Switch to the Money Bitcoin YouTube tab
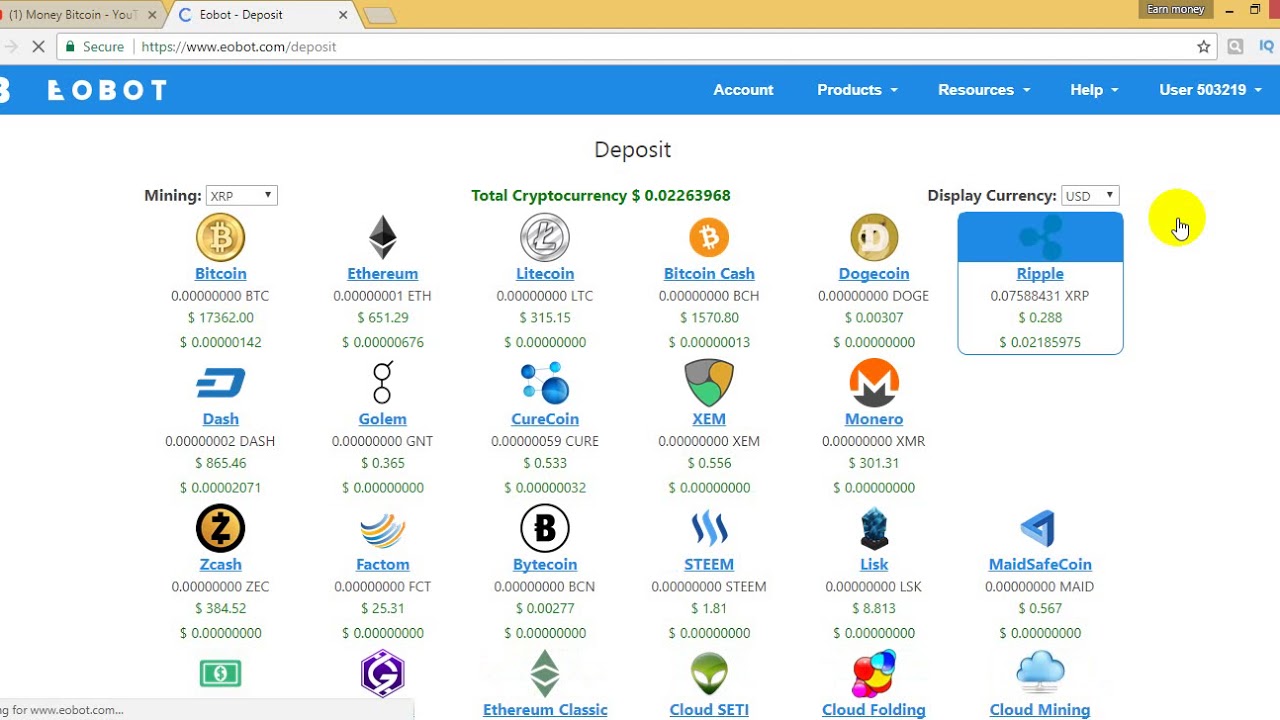1280x720 pixels. pos(78,15)
